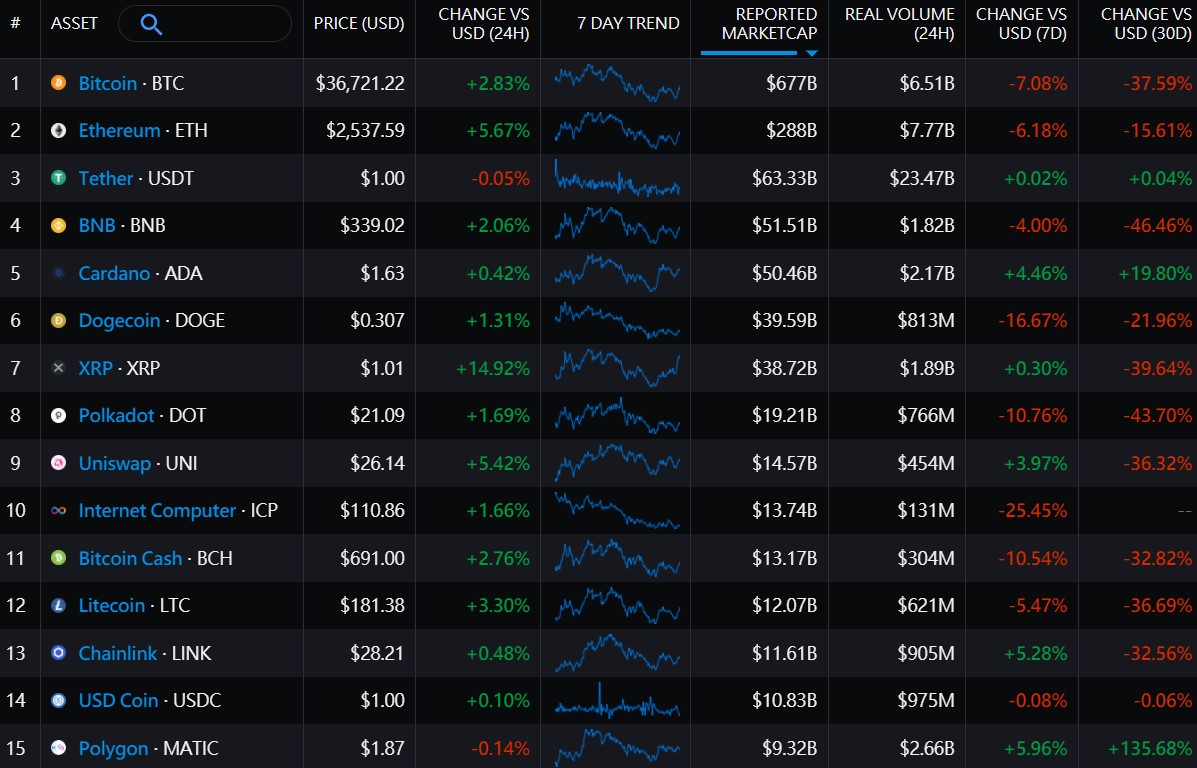Toggle sort arrow on Reported Marketcap
The width and height of the screenshot is (1197, 768).
click(811, 53)
